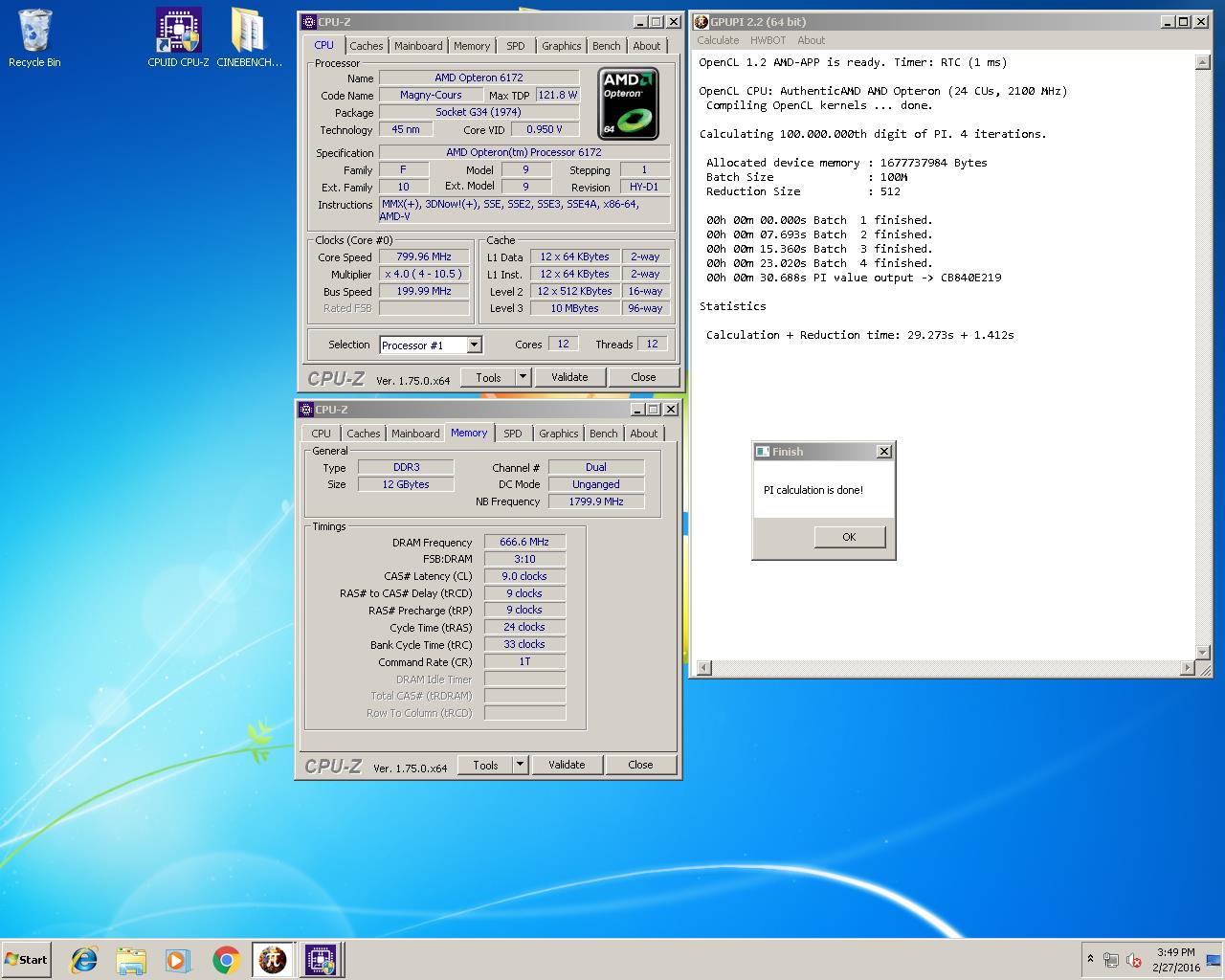The height and width of the screenshot is (980, 1225).
Task: Click the GPUPI title bar app icon
Action: (x=702, y=22)
